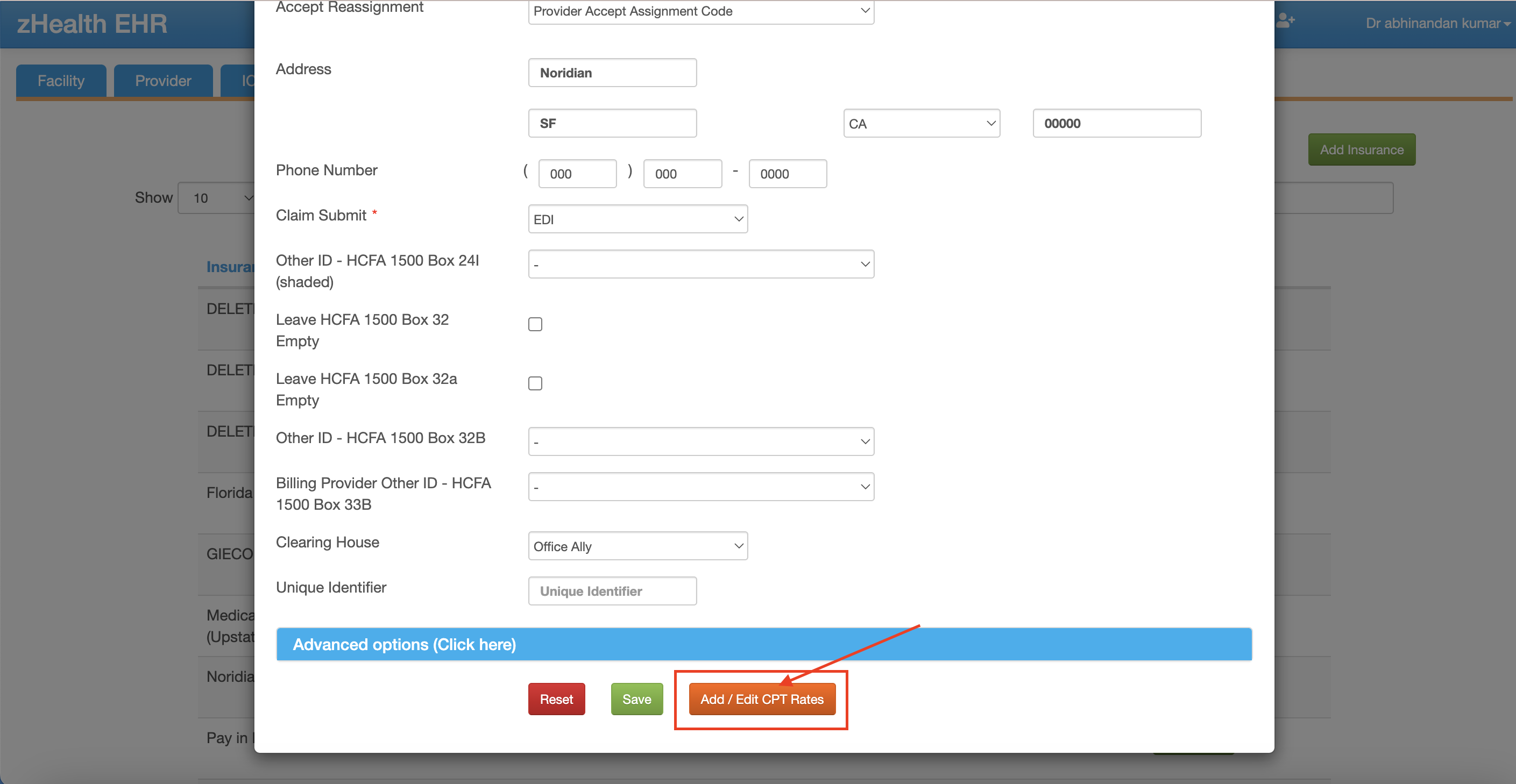Check Leave HCFA 1500 Box 32 Empty
Screen dimensions: 1516x784
click(x=535, y=324)
